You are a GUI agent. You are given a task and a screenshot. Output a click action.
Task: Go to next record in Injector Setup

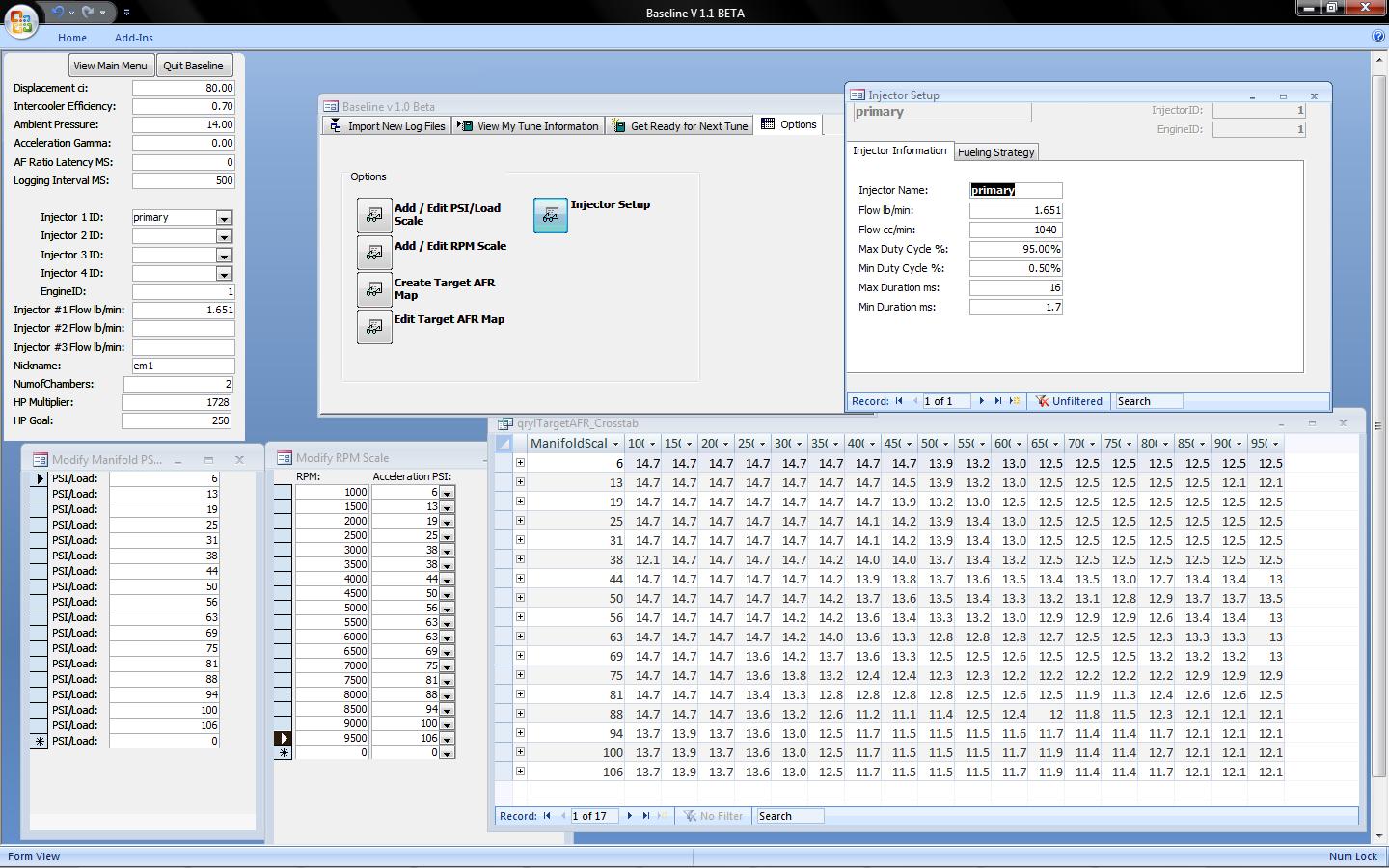pyautogui.click(x=982, y=401)
